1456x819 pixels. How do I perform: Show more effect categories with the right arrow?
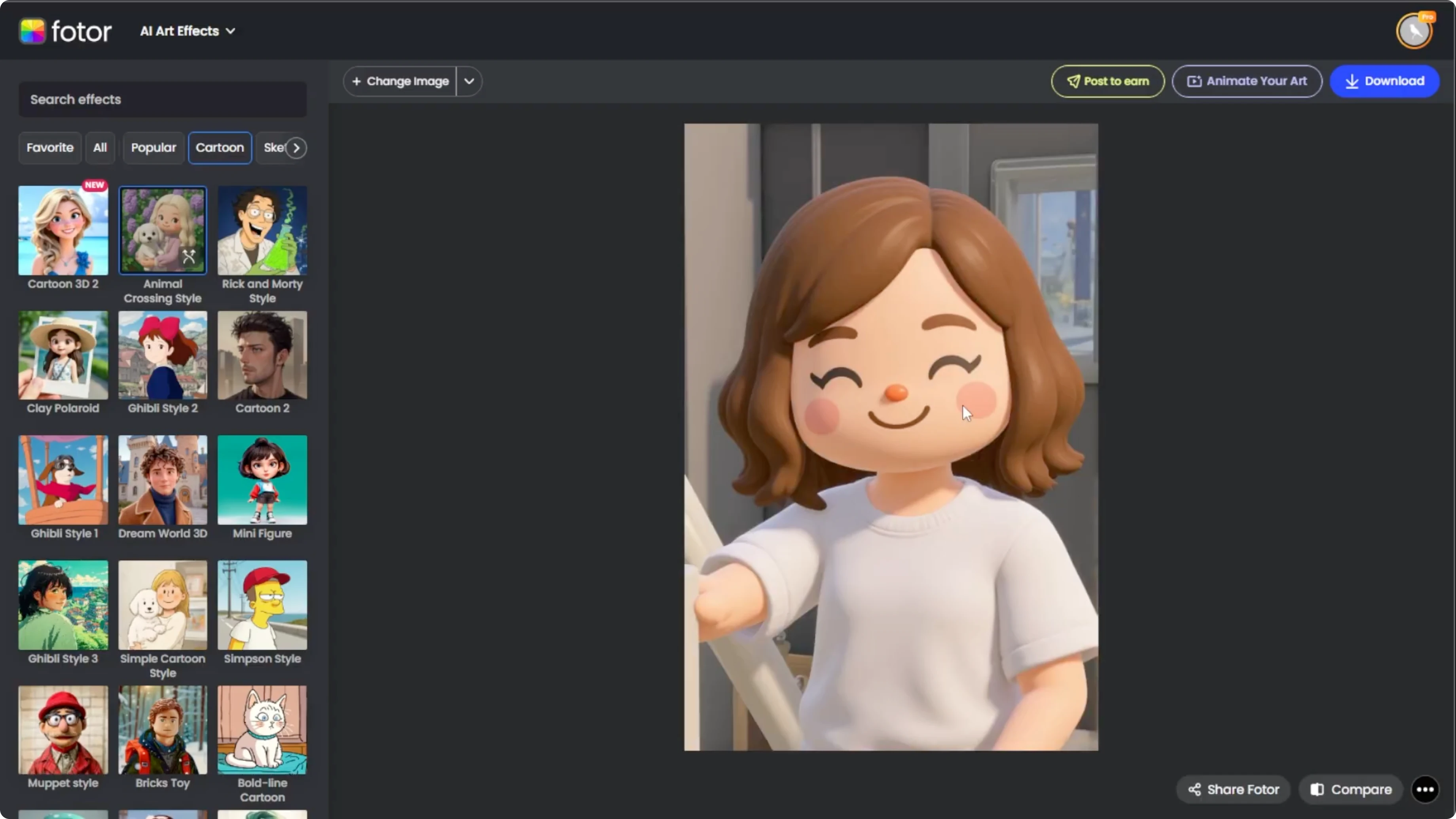296,148
